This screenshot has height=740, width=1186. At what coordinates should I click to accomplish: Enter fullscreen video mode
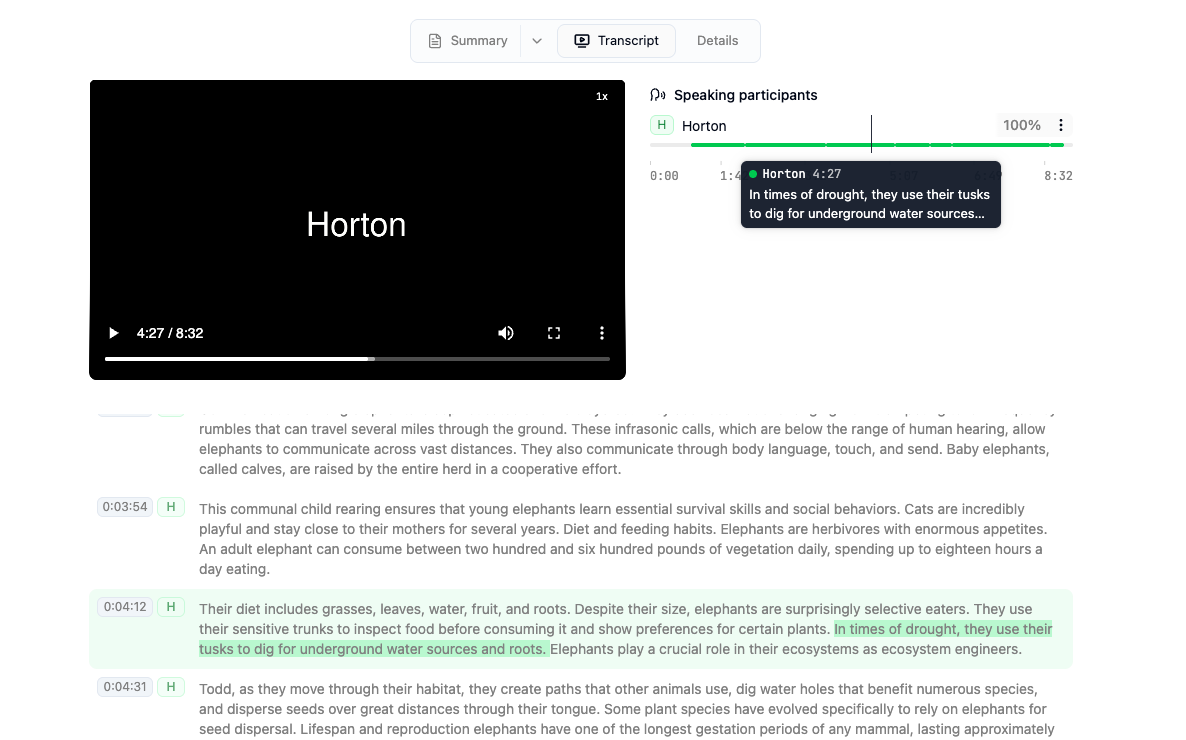[x=554, y=333]
